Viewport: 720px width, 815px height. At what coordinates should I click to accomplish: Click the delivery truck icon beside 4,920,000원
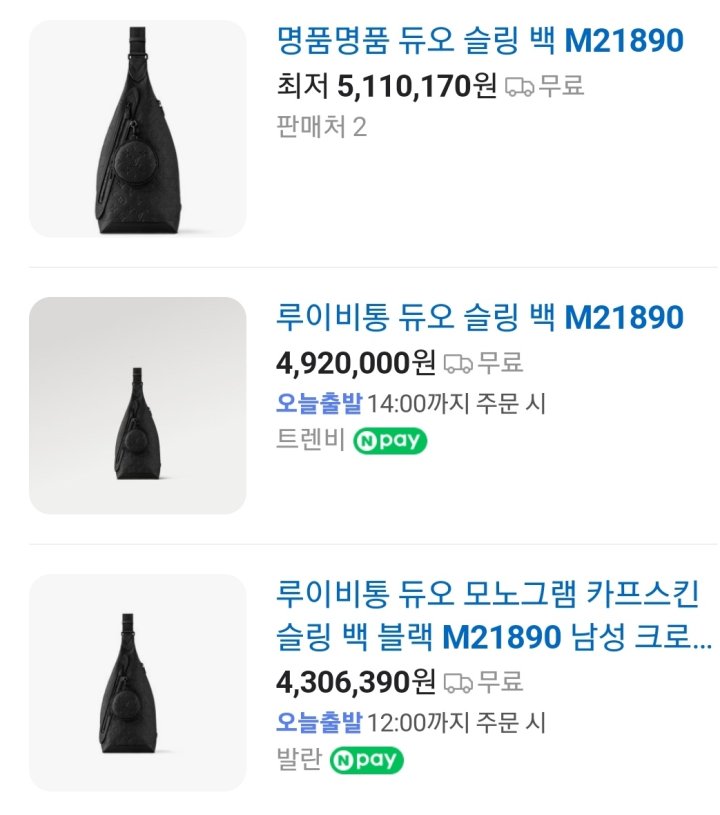458,363
